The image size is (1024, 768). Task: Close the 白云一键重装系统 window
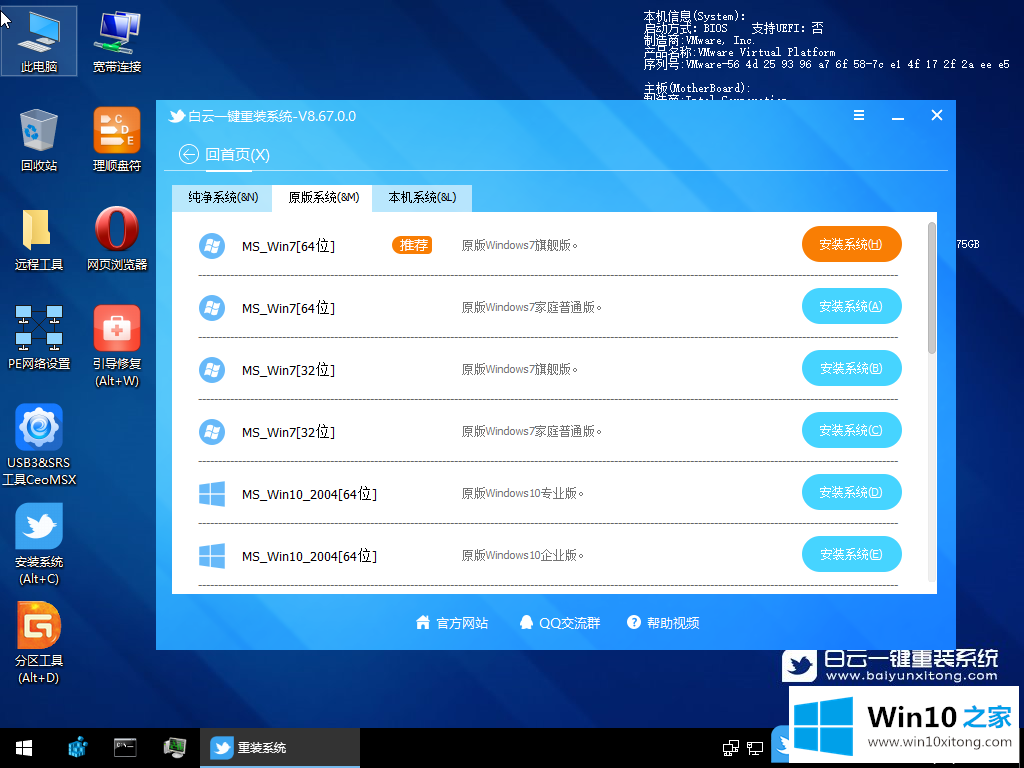(x=936, y=115)
